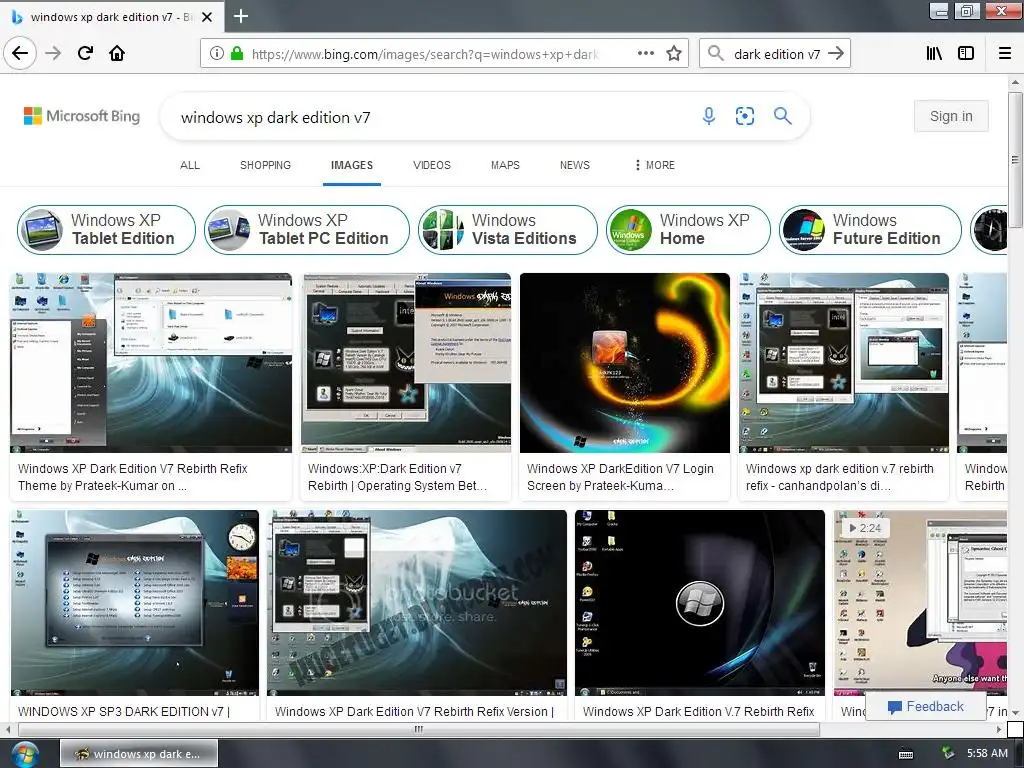
Task: Open the WINDOWS XP SP3 DARK EDITION v7 image
Action: [135, 603]
